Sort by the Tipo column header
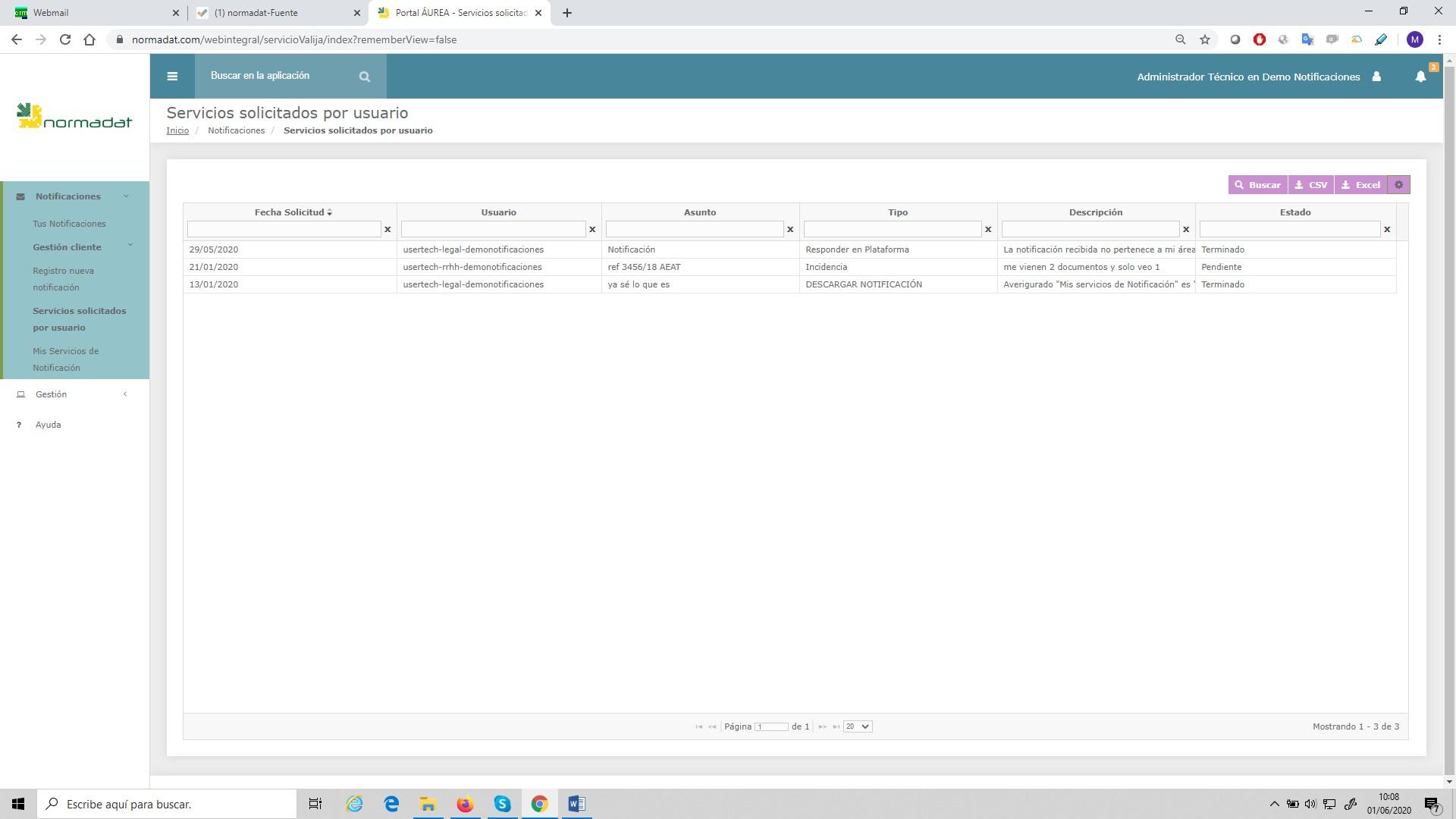The height and width of the screenshot is (819, 1456). [898, 212]
